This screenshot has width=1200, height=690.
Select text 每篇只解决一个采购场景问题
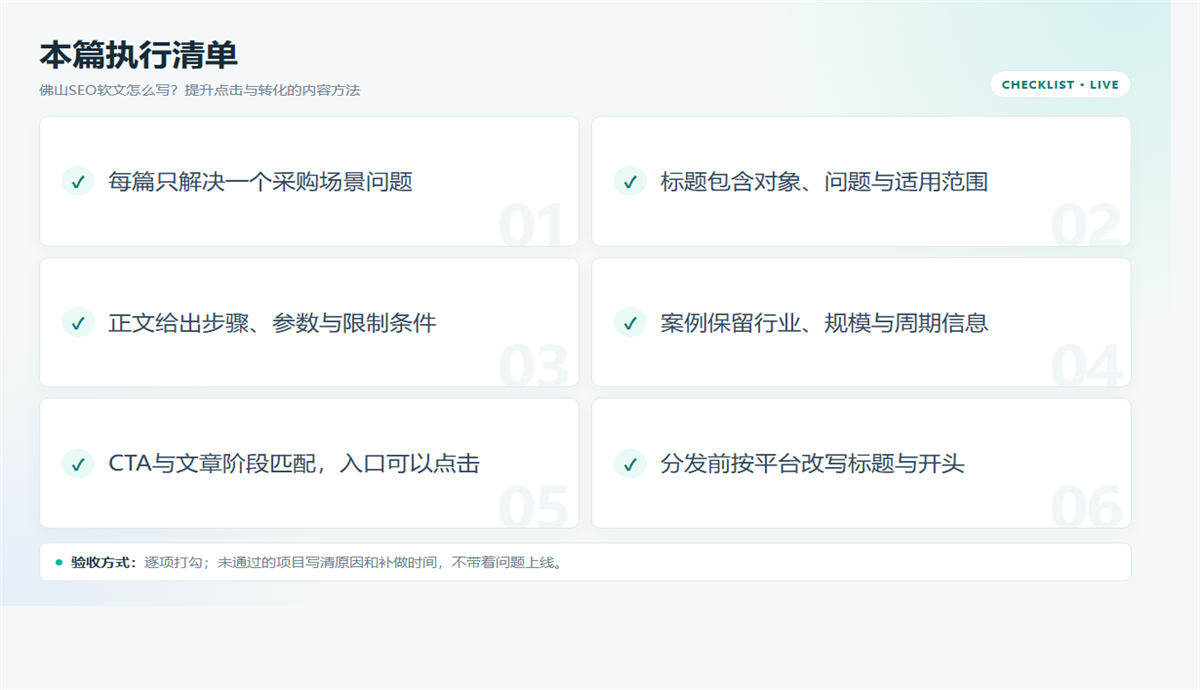click(x=261, y=181)
